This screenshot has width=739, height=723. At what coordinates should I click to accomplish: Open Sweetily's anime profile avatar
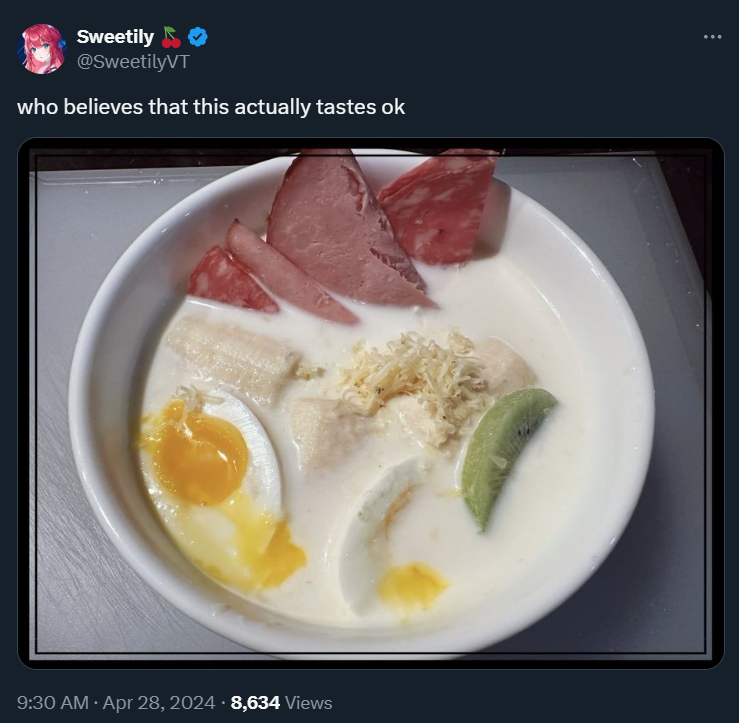(41, 49)
